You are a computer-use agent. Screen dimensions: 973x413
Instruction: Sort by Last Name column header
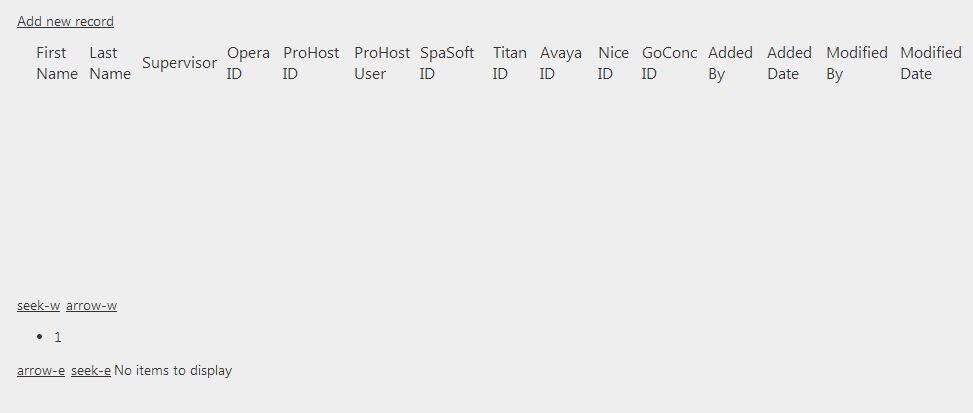(109, 63)
